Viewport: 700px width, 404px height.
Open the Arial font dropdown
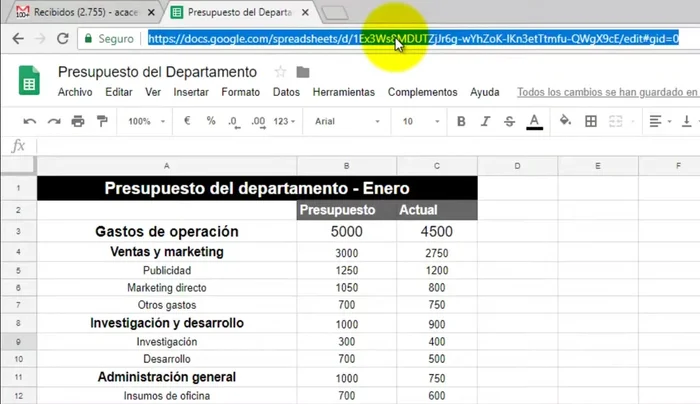point(347,121)
